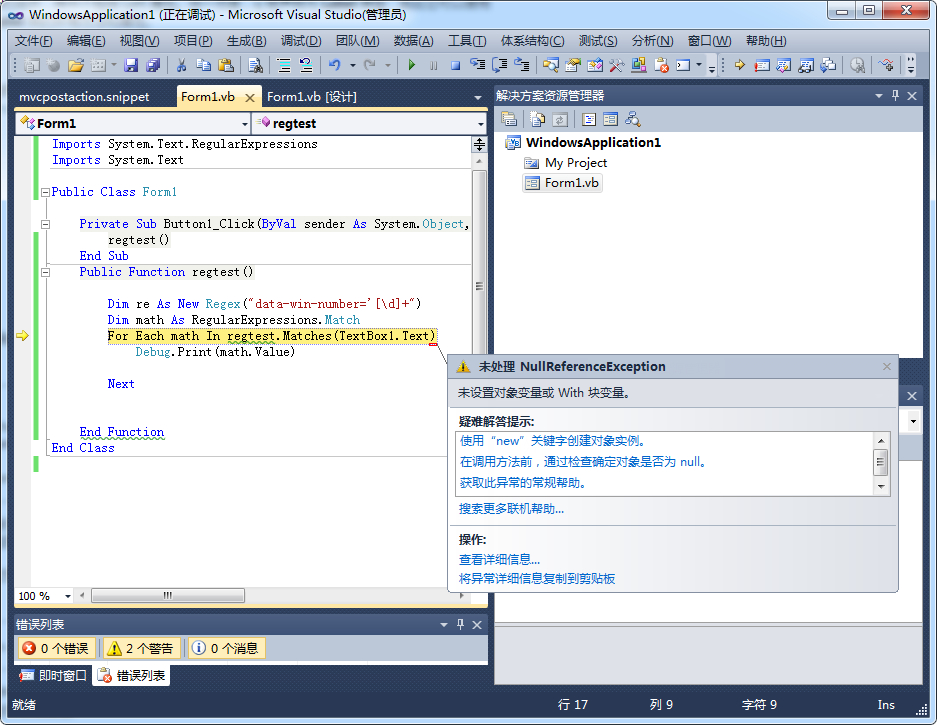Viewport: 937px width, 725px height.
Task: Pin the Solution Explorer panel with pushpin
Action: [x=895, y=96]
